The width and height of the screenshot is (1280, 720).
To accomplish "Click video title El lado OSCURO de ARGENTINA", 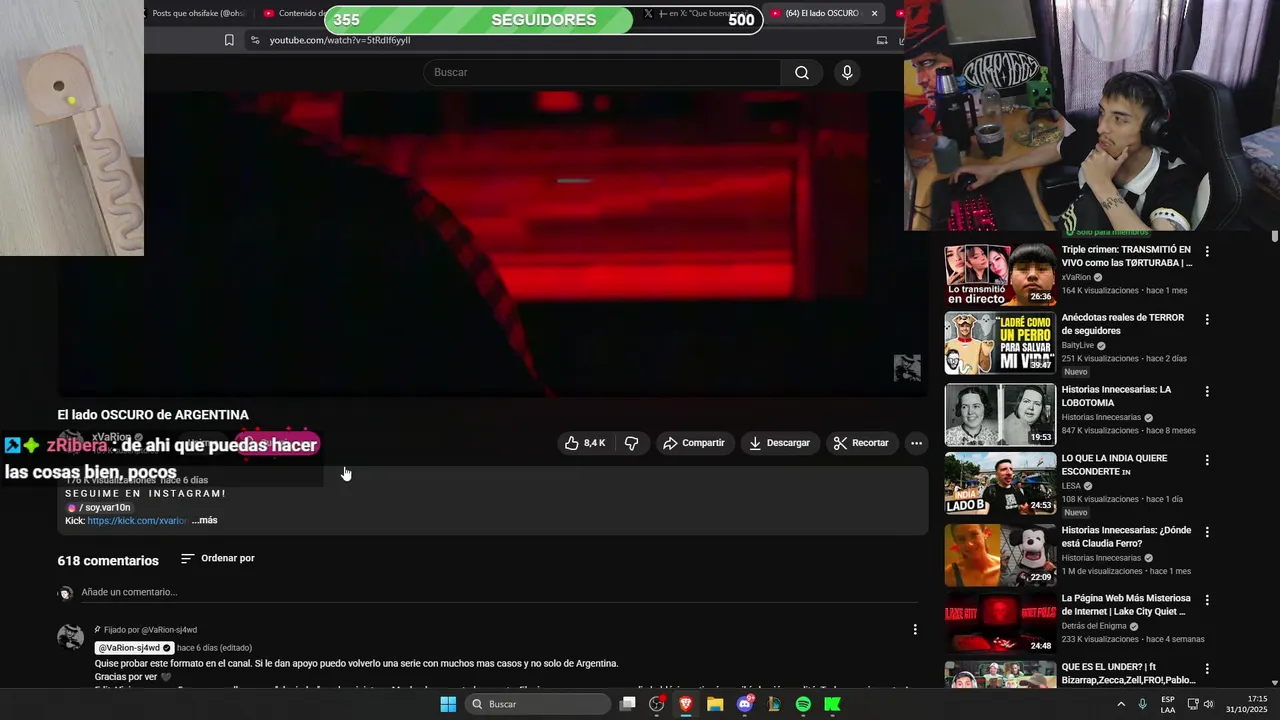I will (153, 415).
